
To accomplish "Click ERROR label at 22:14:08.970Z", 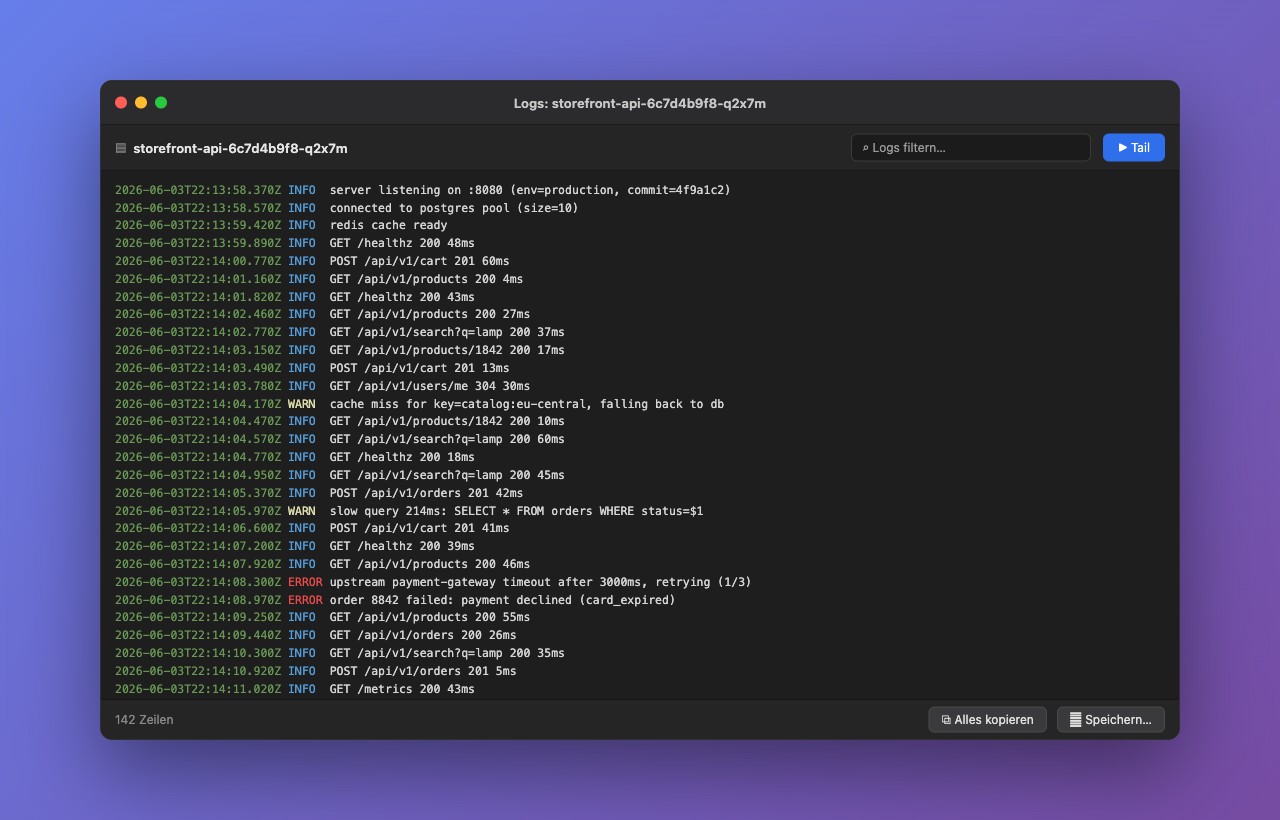I will 305,600.
